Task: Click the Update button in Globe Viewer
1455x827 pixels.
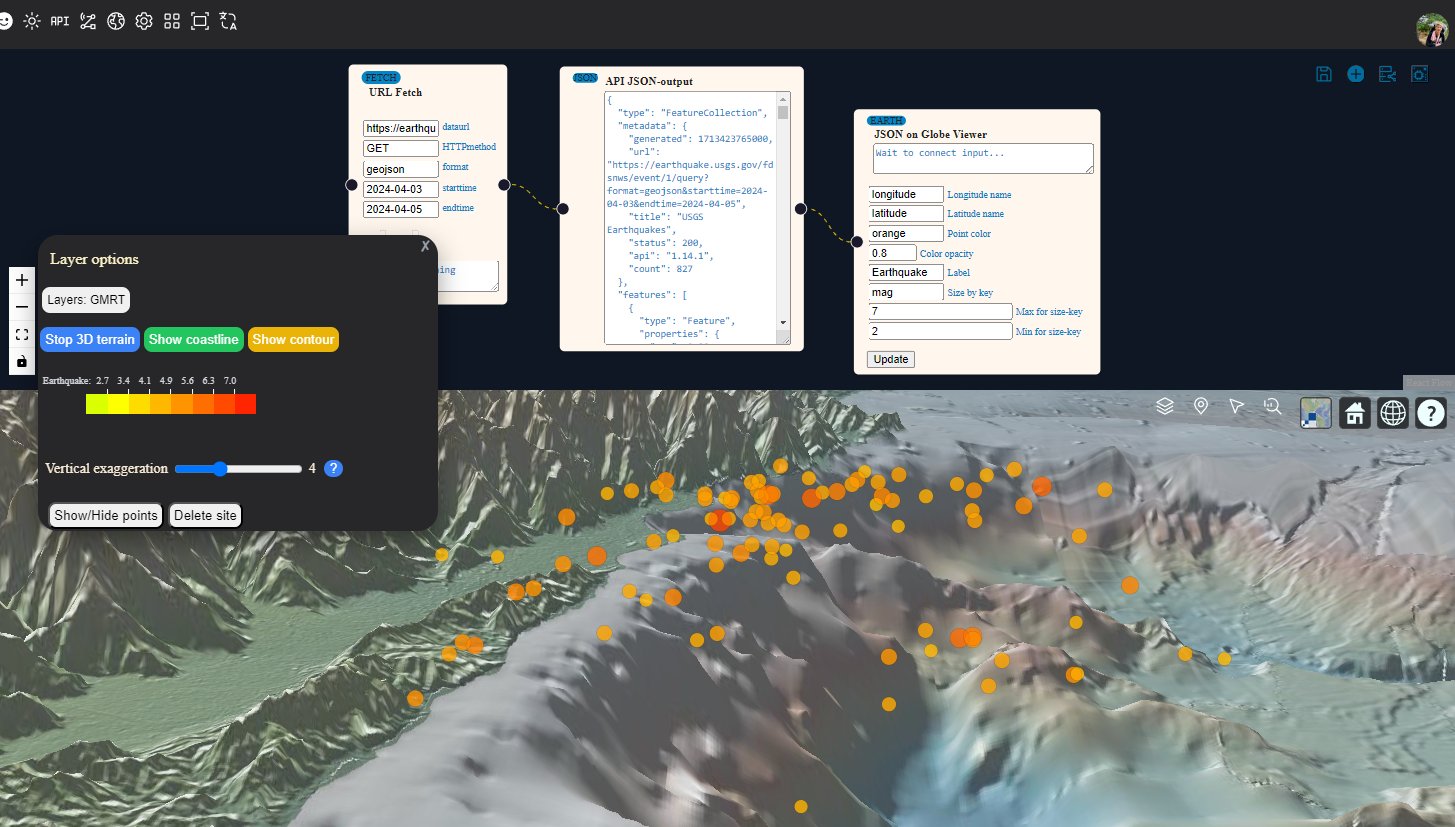Action: click(x=891, y=359)
